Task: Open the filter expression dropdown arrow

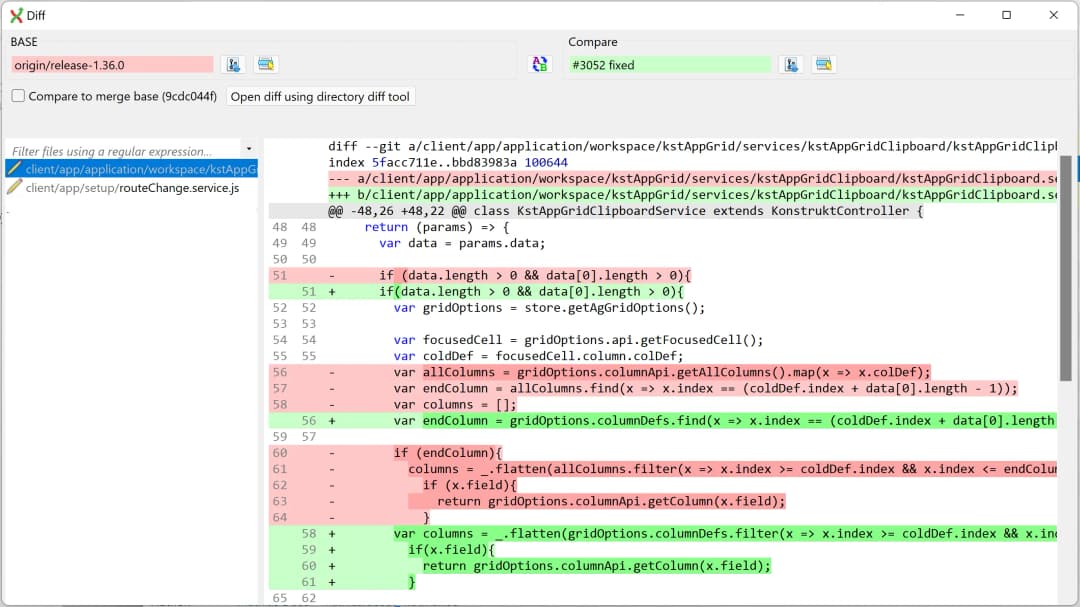Action: click(x=247, y=148)
